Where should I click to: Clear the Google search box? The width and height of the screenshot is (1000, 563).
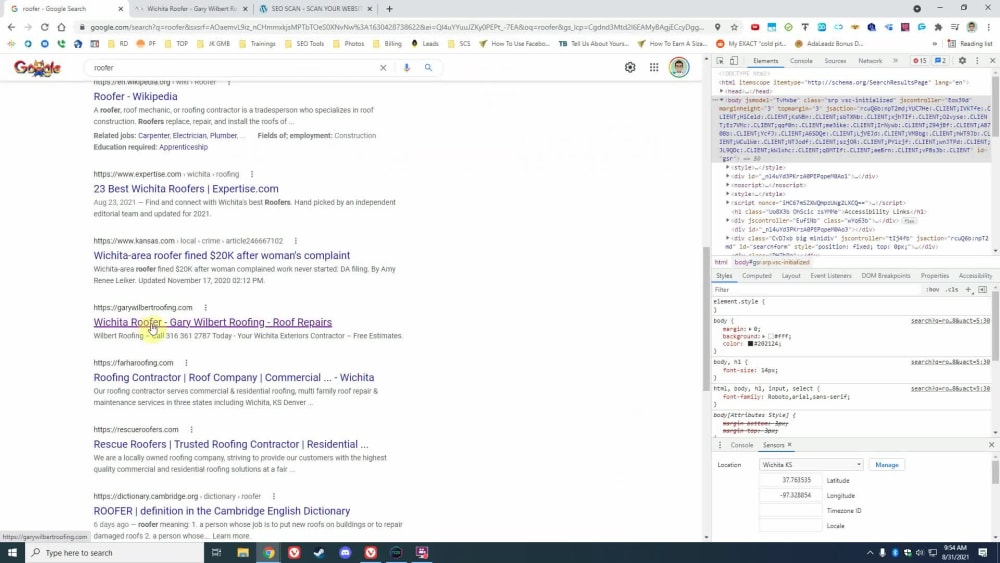tap(383, 68)
